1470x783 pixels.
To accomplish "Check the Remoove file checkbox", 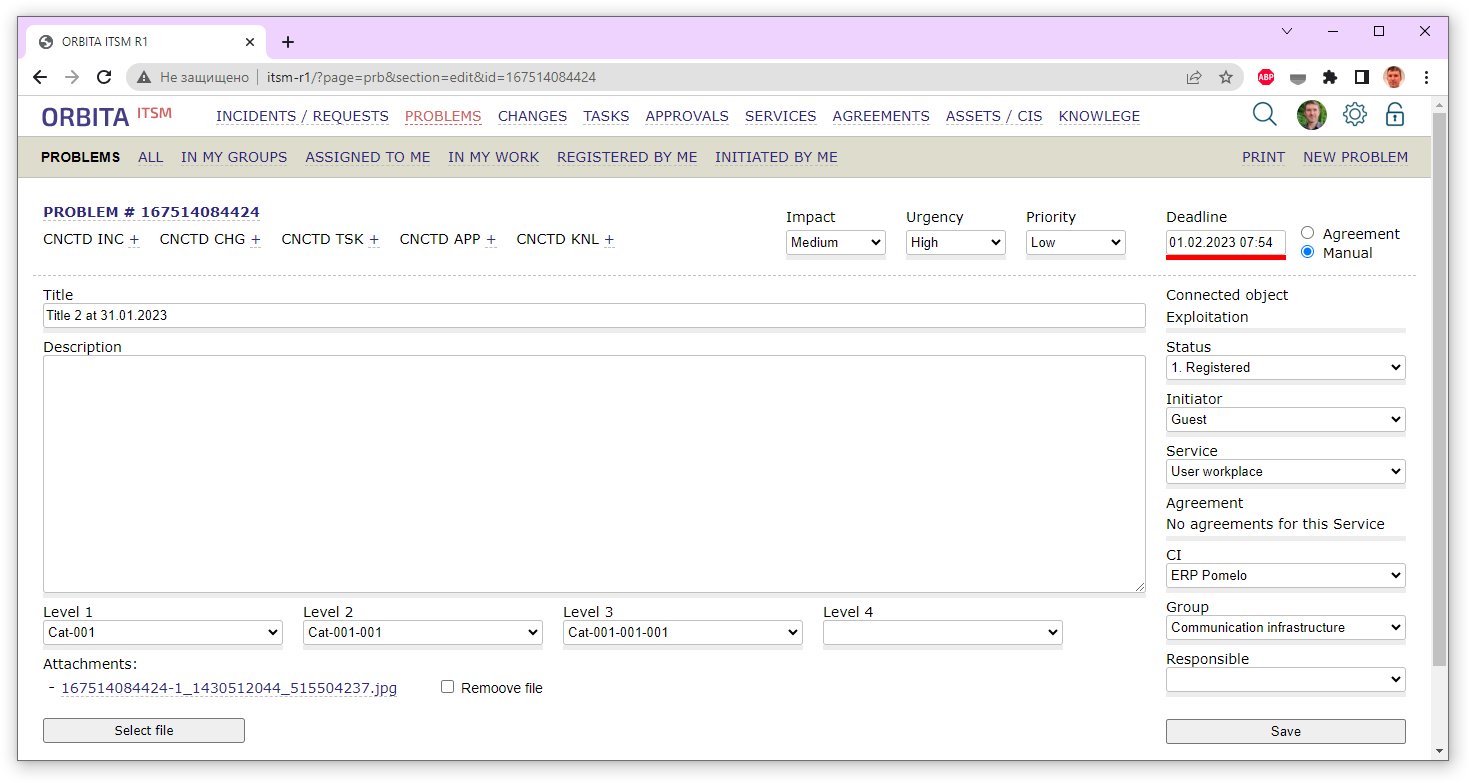I will pos(448,687).
